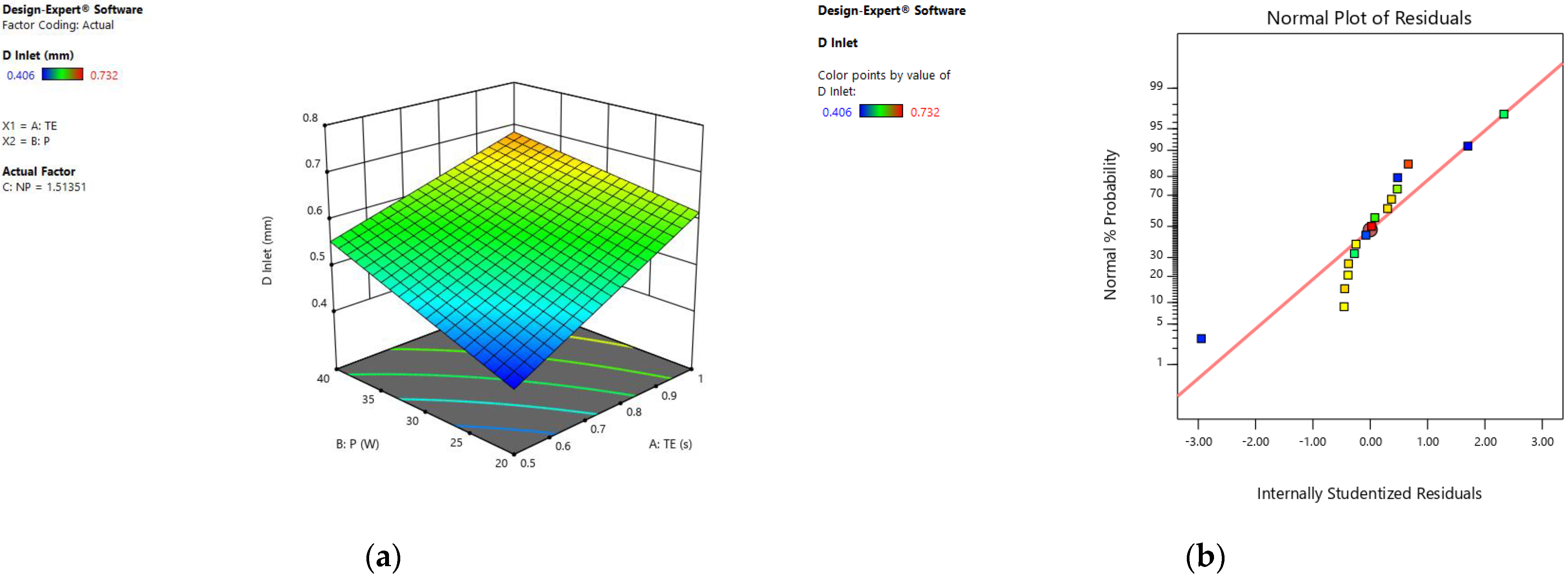Click the 'A: TE (s)' axis label
Image resolution: width=1568 pixels, height=579 pixels.
point(669,444)
